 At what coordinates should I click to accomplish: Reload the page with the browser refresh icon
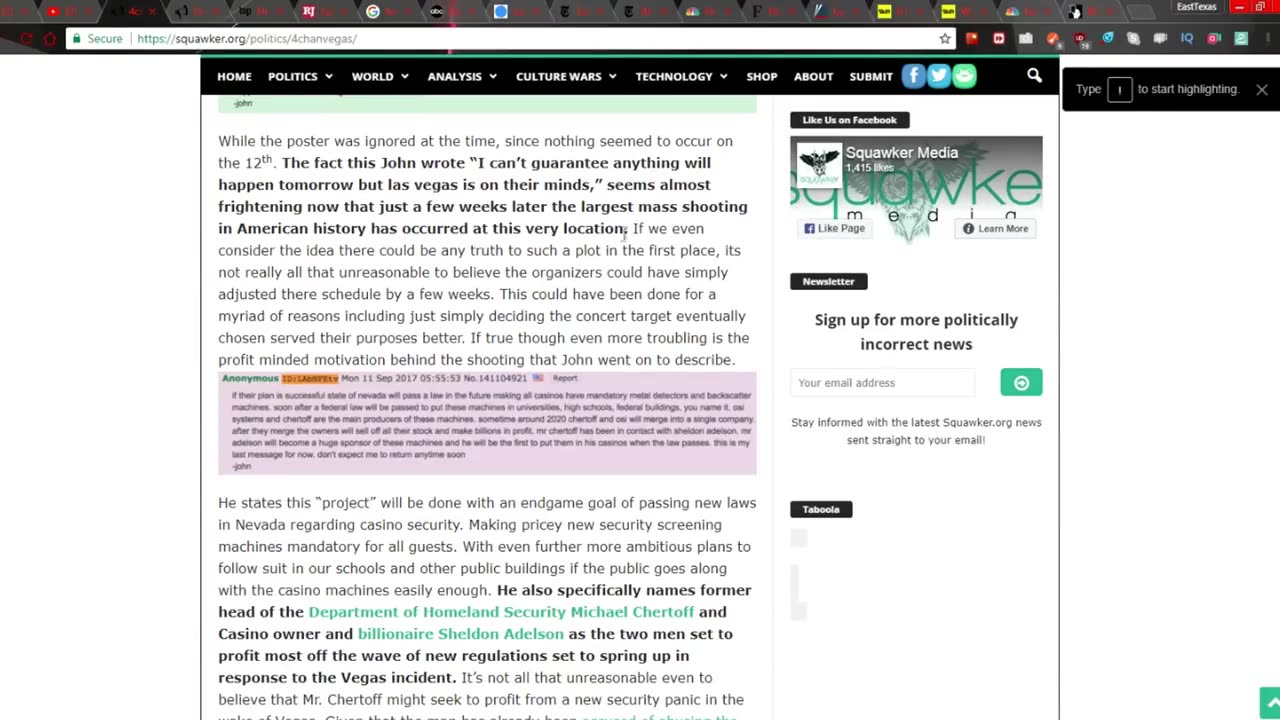click(26, 39)
